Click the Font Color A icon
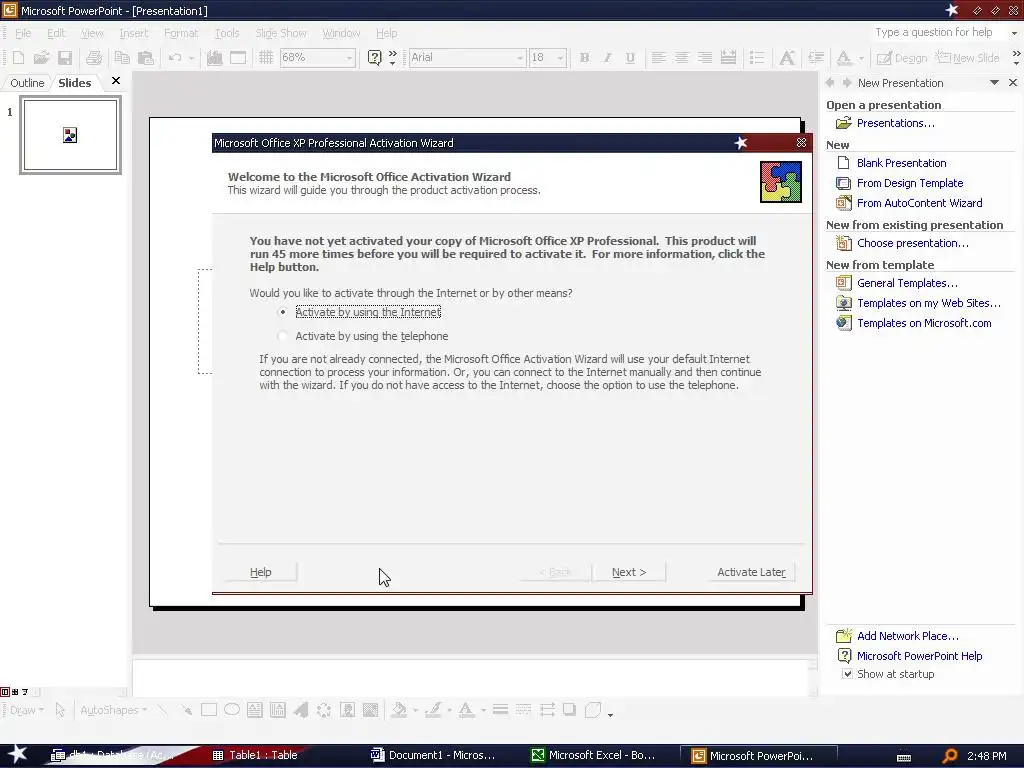Image resolution: width=1024 pixels, height=768 pixels. coord(844,57)
